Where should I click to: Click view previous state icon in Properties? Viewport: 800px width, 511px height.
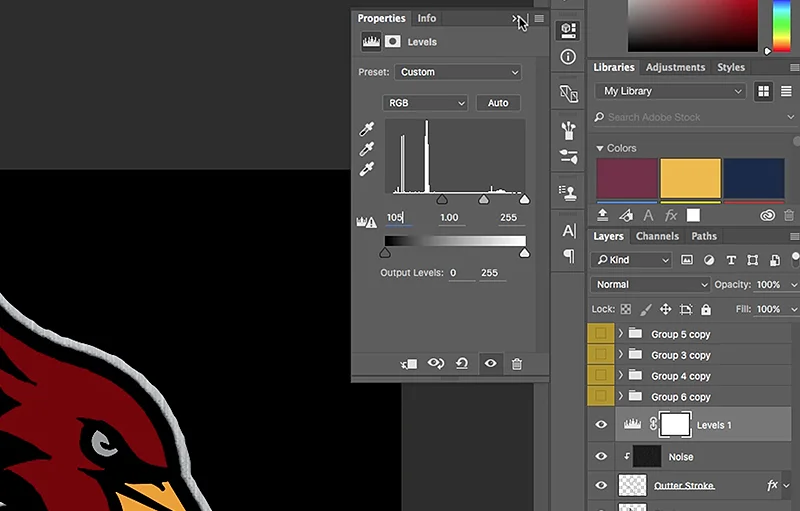coord(436,363)
